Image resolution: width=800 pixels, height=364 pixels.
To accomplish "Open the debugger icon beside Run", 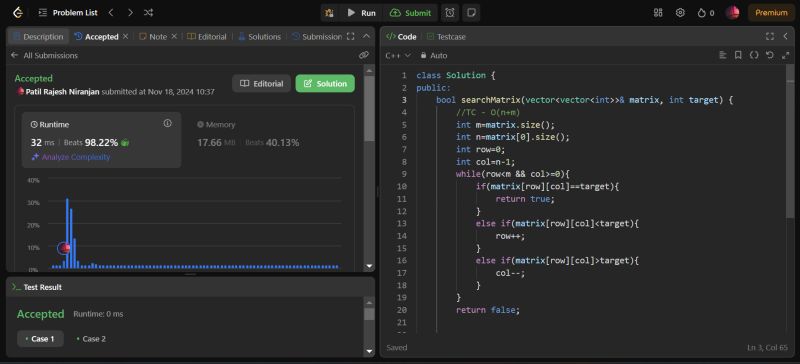I will click(330, 13).
